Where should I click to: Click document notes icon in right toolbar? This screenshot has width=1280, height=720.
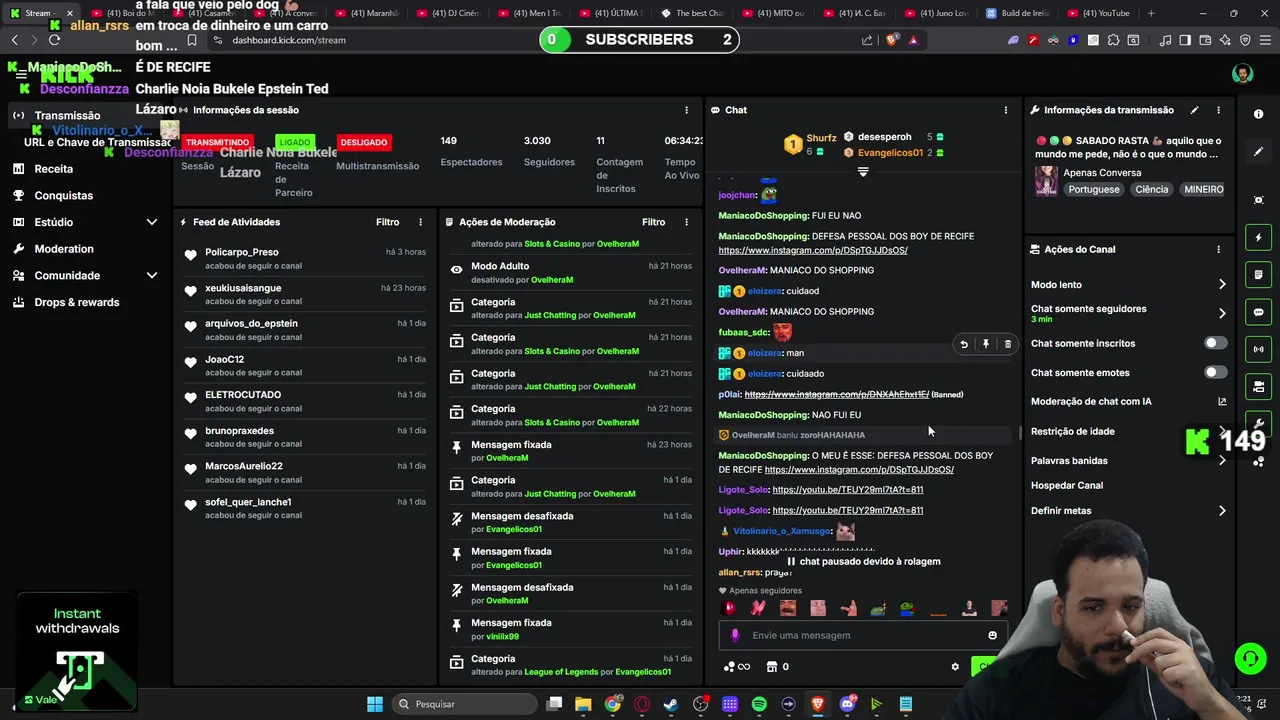pos(1259,275)
